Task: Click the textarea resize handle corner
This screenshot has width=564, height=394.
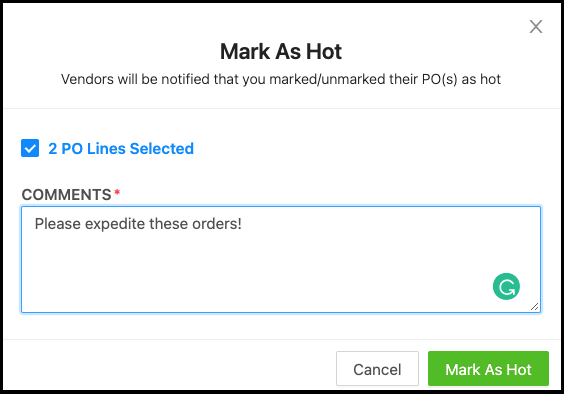Action: (535, 307)
